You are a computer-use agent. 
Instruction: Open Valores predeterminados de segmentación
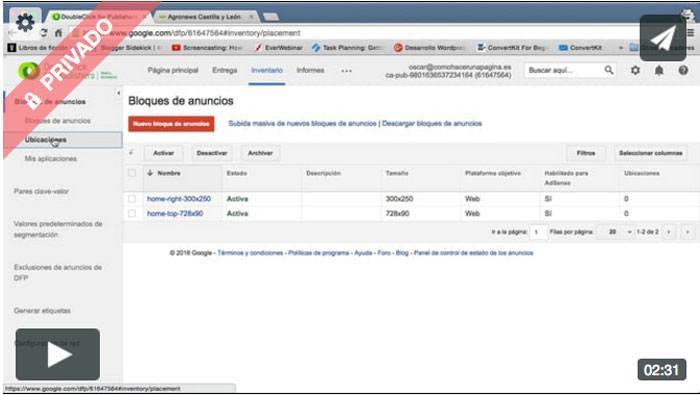58,229
